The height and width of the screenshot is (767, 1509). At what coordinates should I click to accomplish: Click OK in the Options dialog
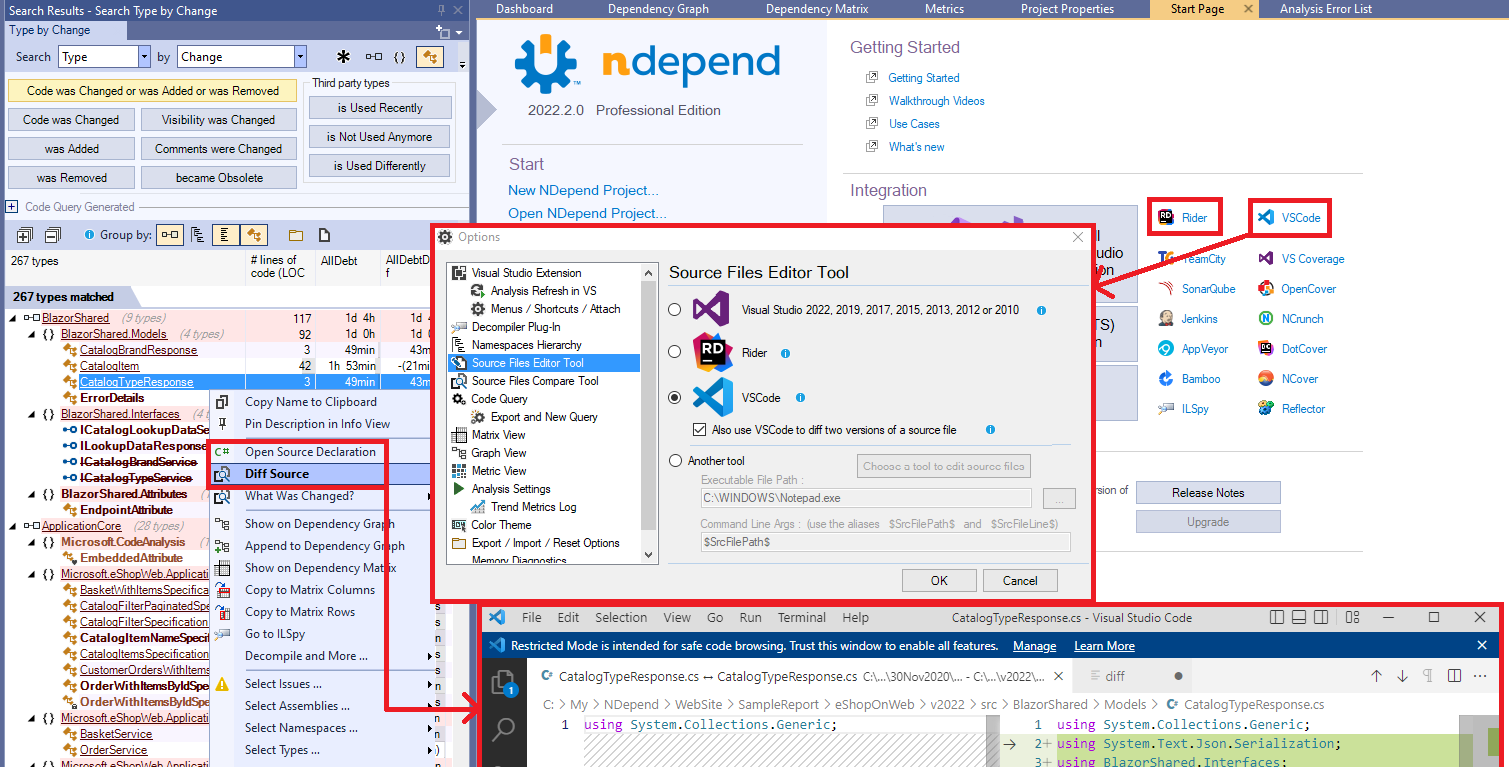[x=939, y=581]
